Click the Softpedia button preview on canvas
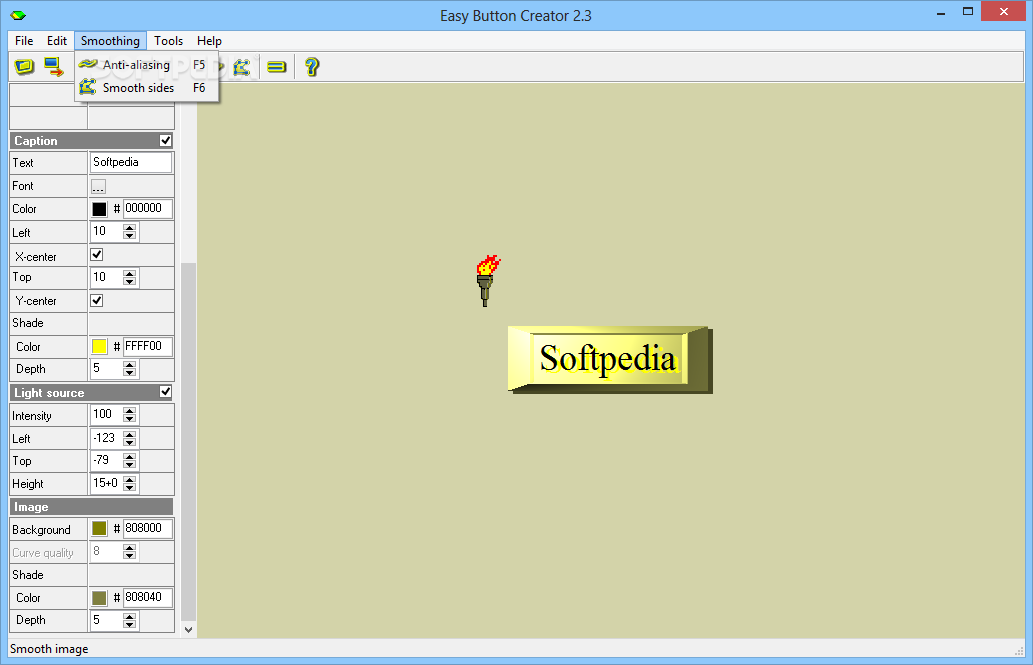This screenshot has width=1033, height=665. coord(610,360)
